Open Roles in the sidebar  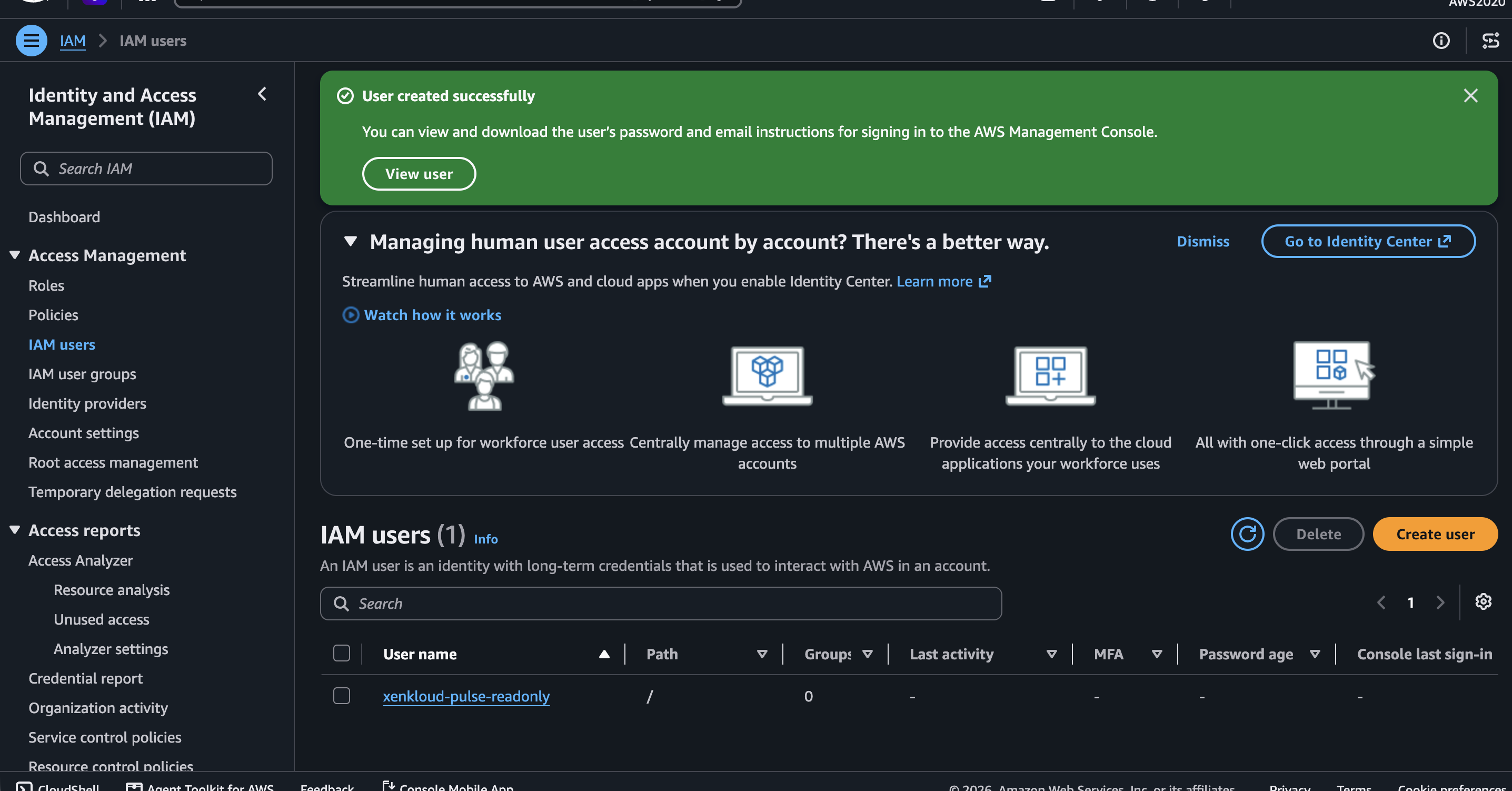click(x=46, y=286)
